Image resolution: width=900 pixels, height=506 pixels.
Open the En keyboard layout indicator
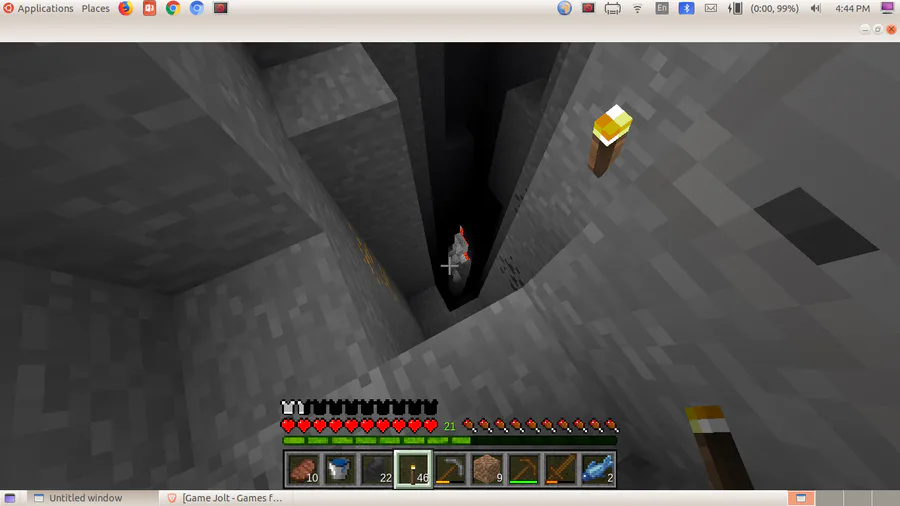(662, 8)
